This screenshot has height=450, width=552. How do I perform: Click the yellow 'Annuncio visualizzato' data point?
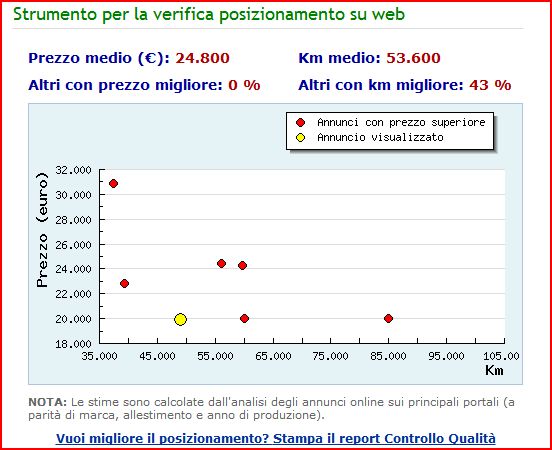[x=180, y=319]
